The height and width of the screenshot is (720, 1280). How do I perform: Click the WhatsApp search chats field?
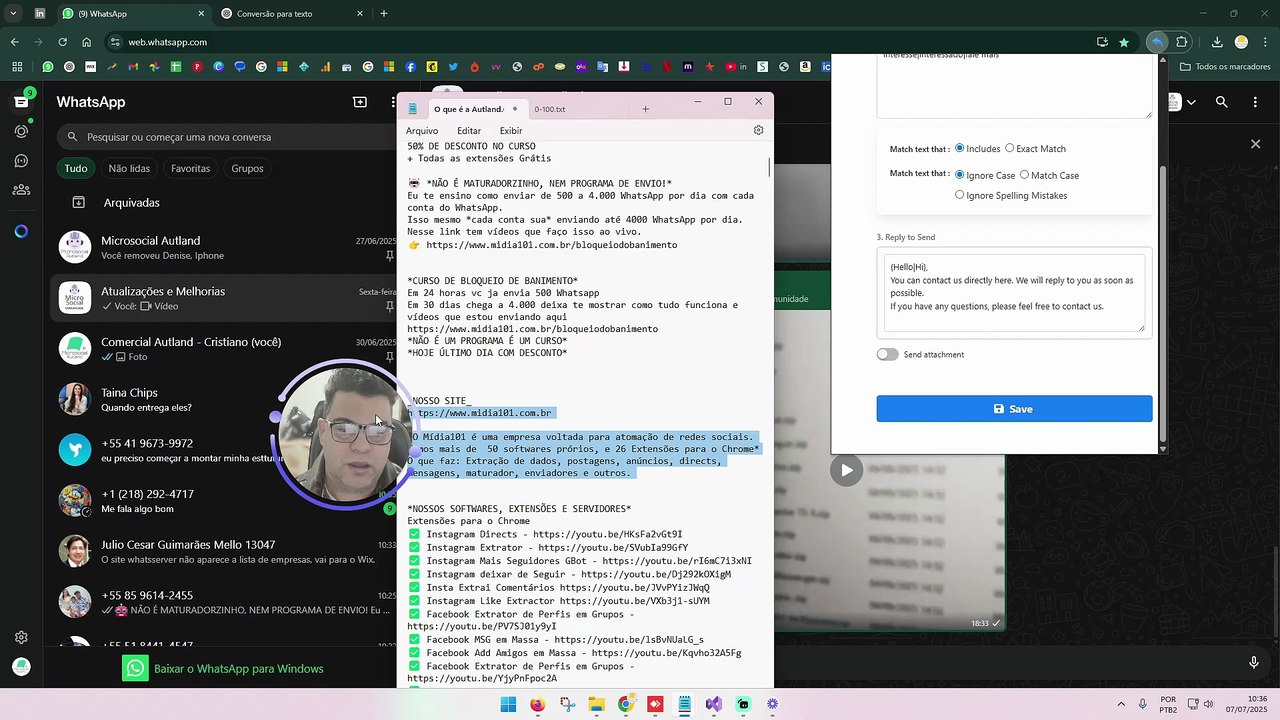226,137
